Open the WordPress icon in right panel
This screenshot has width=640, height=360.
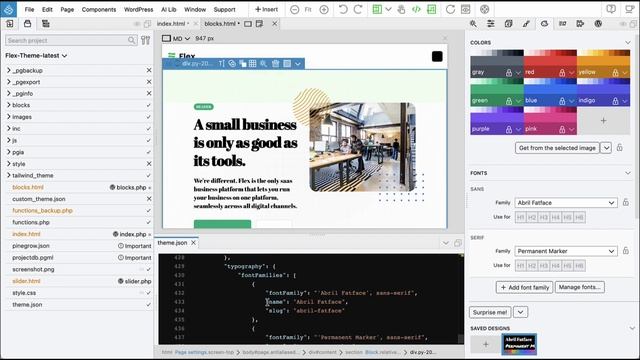(x=598, y=24)
